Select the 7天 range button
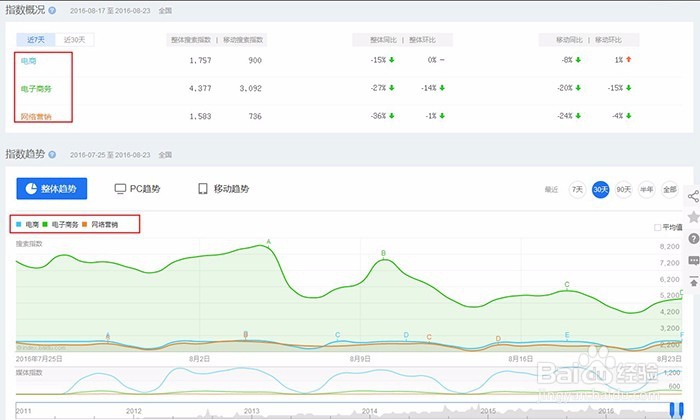This screenshot has height=420, width=700. tap(577, 189)
